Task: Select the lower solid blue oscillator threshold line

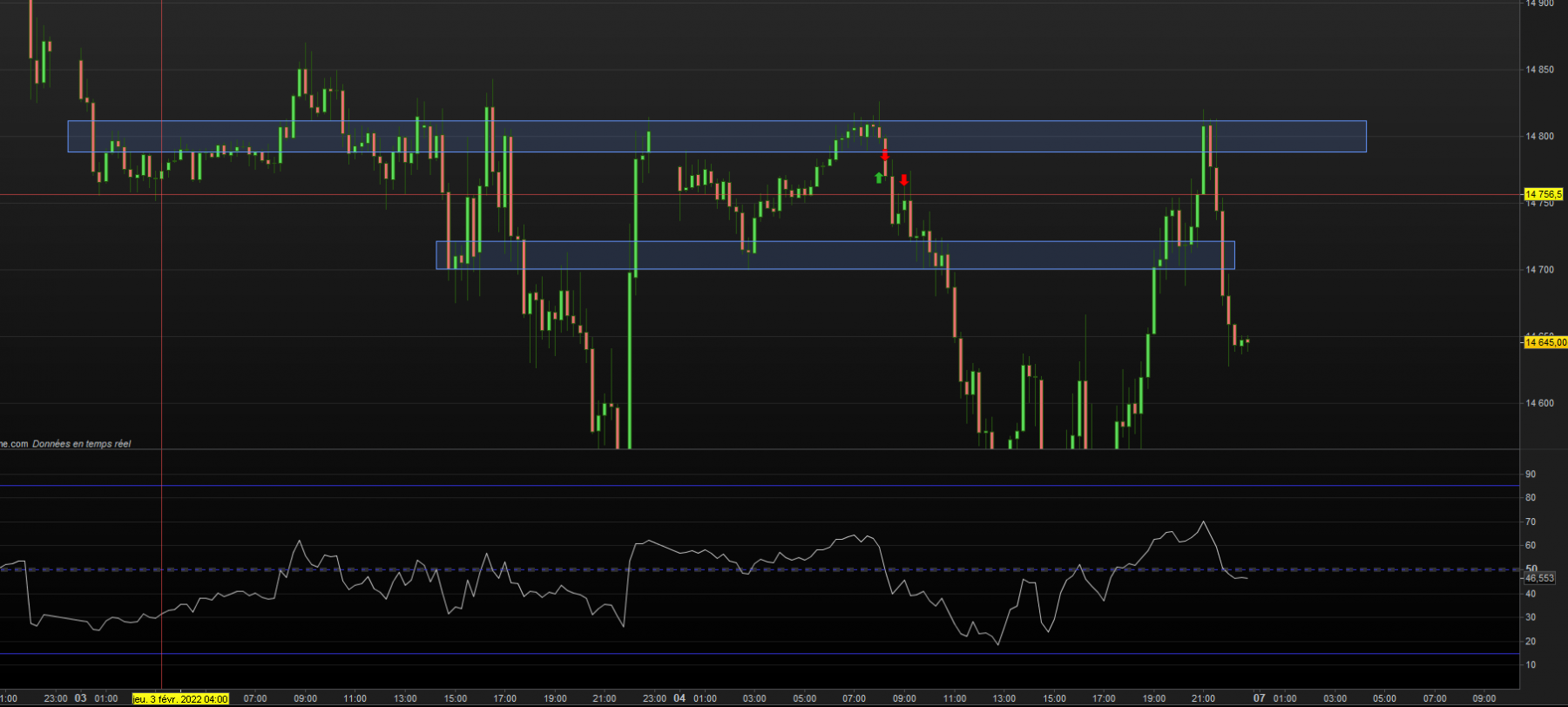Action: (760, 654)
